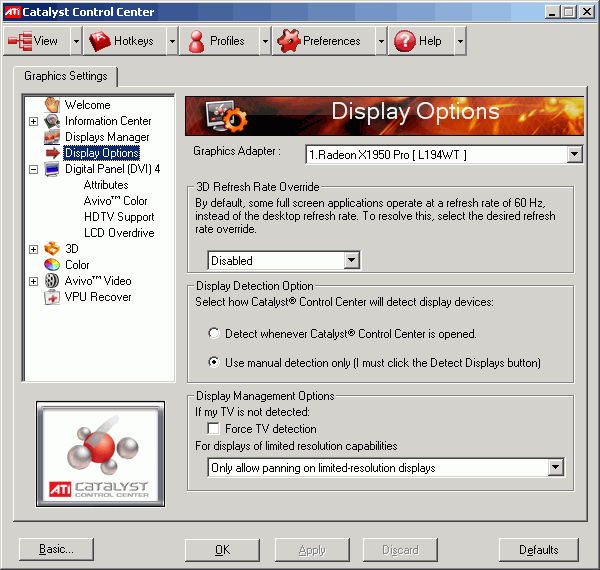This screenshot has height=570, width=600.
Task: Select Welcome in the settings tree
Action: click(x=88, y=105)
